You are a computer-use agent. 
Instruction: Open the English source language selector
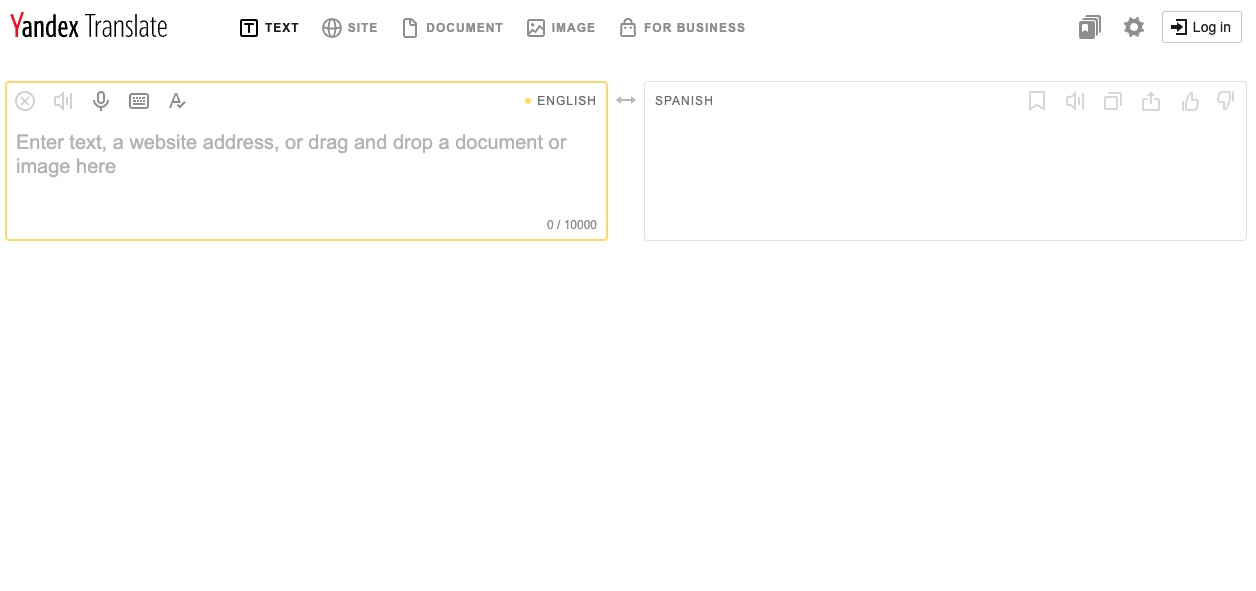pos(566,101)
